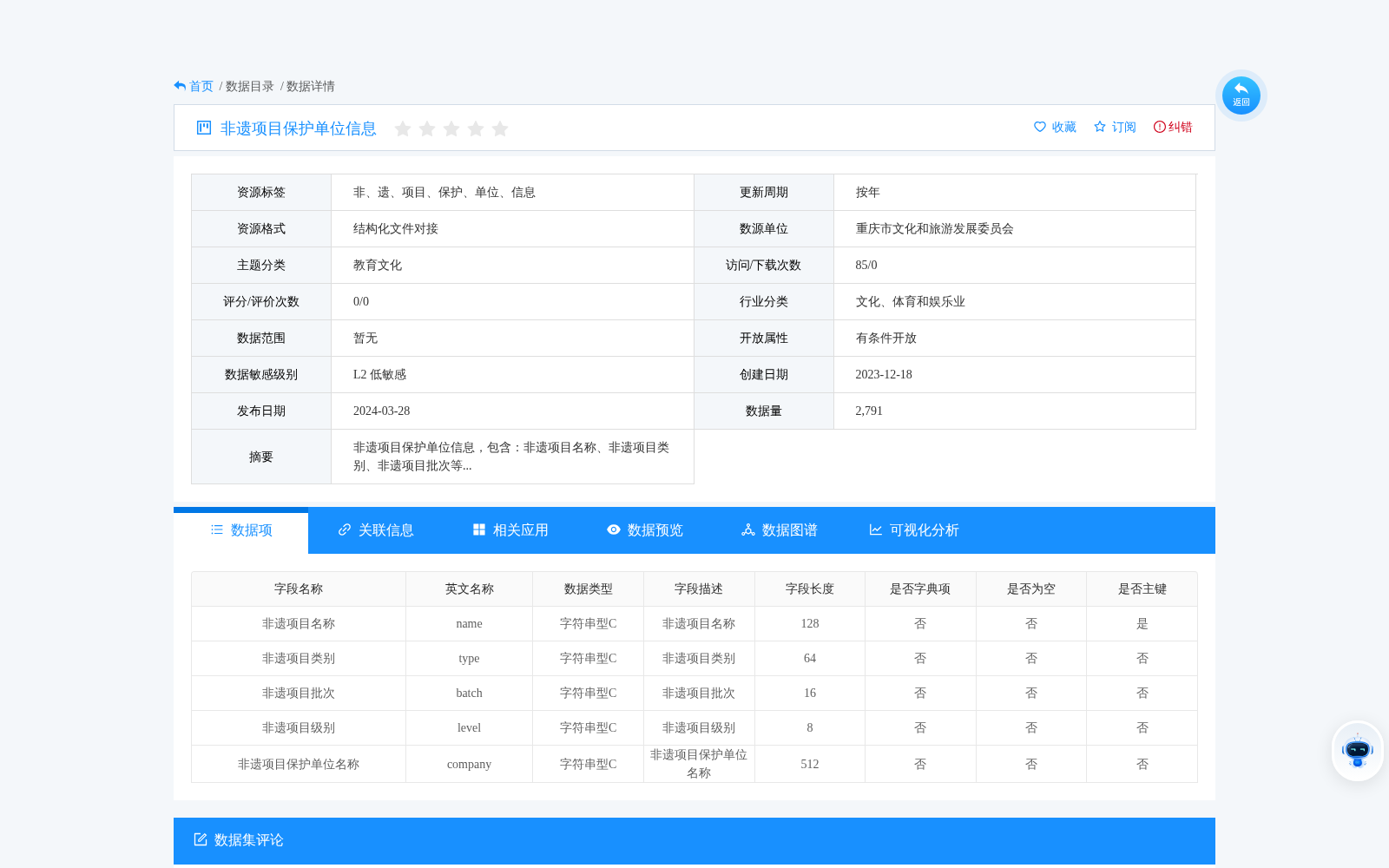Open the 数据预览 tab
Image resolution: width=1389 pixels, height=868 pixels.
645,530
